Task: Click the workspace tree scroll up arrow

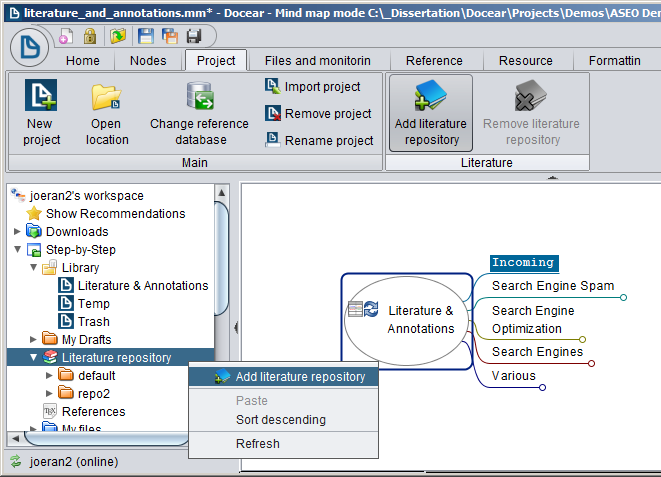Action: (221, 193)
